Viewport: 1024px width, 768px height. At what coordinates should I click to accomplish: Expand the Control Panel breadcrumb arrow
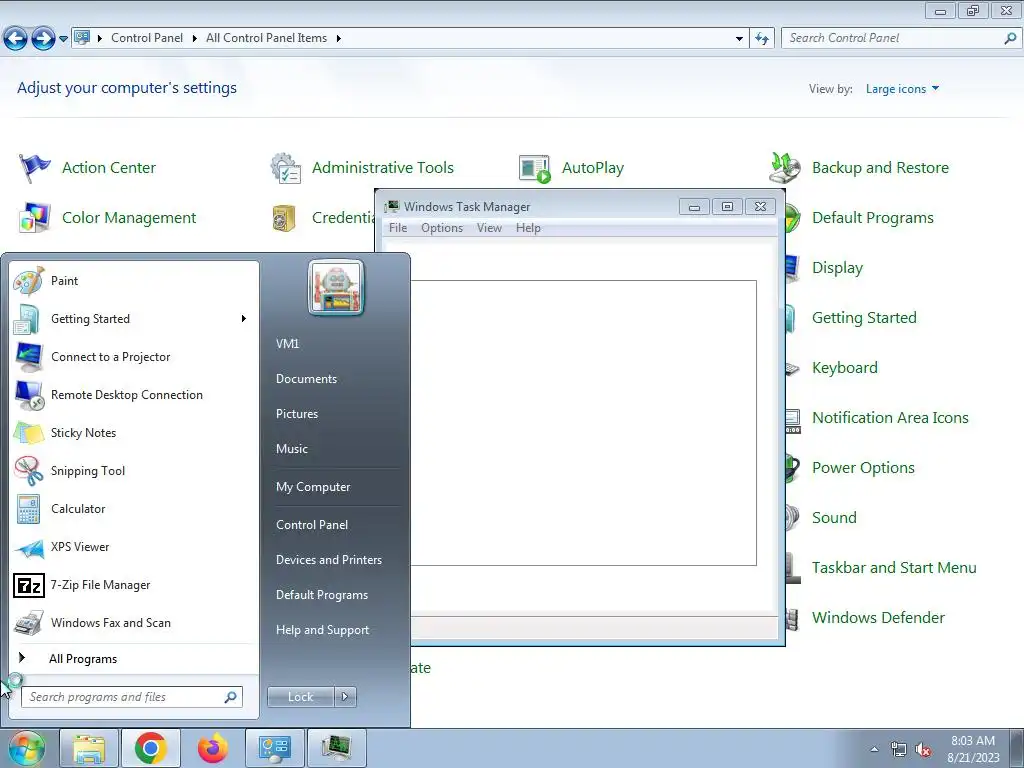point(195,39)
